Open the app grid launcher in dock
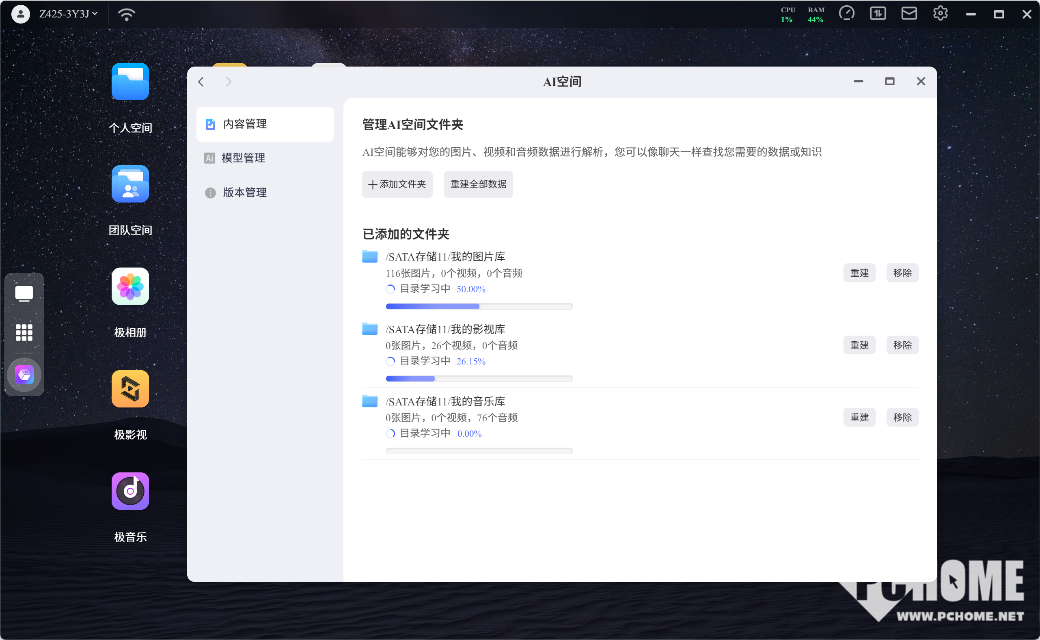This screenshot has height=640, width=1040. coord(24,333)
